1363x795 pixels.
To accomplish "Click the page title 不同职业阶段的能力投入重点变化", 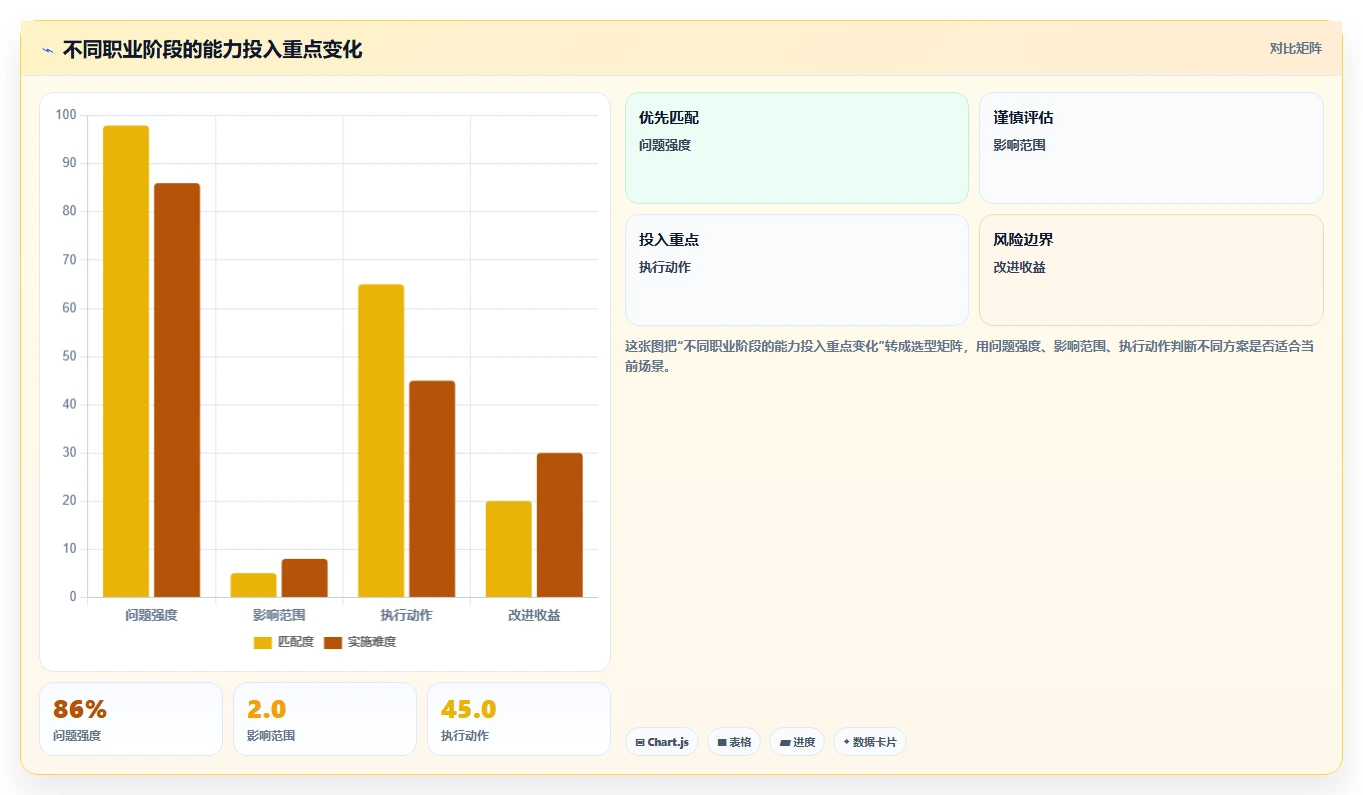I will click(212, 50).
